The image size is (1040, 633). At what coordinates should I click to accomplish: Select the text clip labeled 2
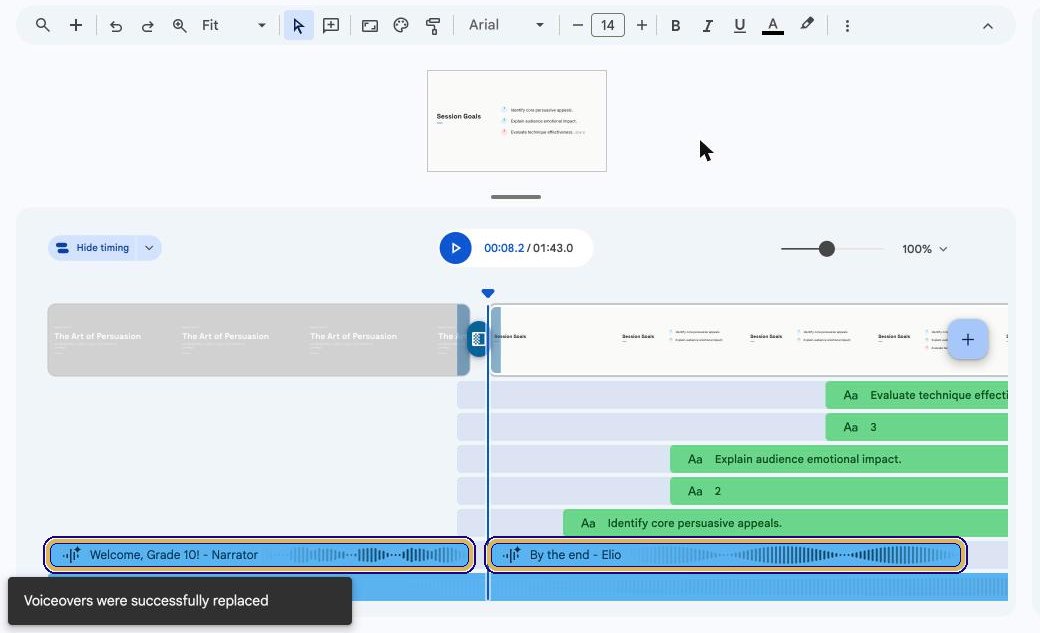point(839,491)
